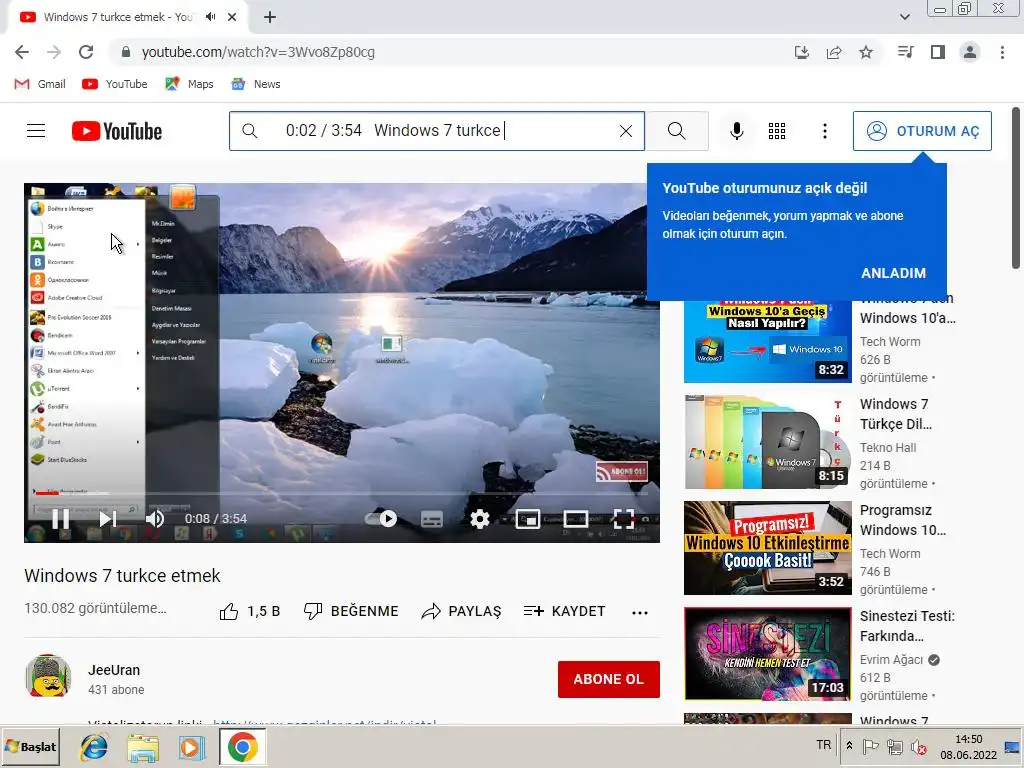Dislike the video with BEĞENME
Screen dimensions: 1024x768
(x=351, y=612)
